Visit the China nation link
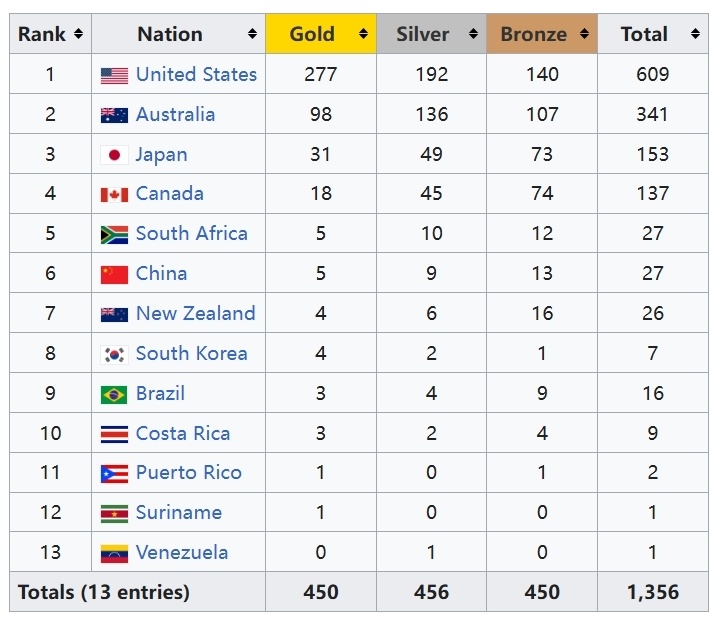Screen dimensions: 719x625 pyautogui.click(x=161, y=274)
